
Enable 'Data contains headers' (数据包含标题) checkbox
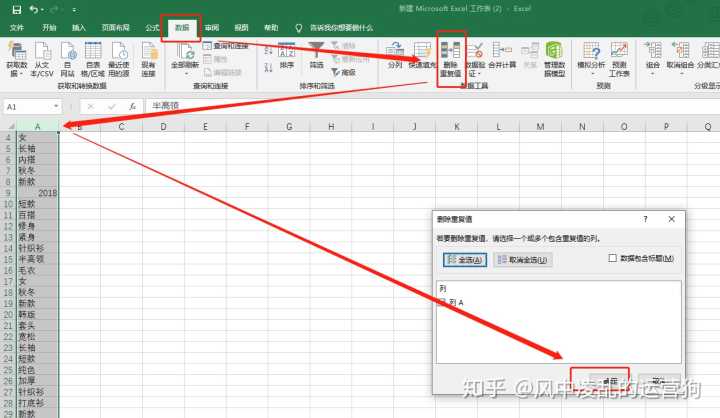tap(612, 259)
